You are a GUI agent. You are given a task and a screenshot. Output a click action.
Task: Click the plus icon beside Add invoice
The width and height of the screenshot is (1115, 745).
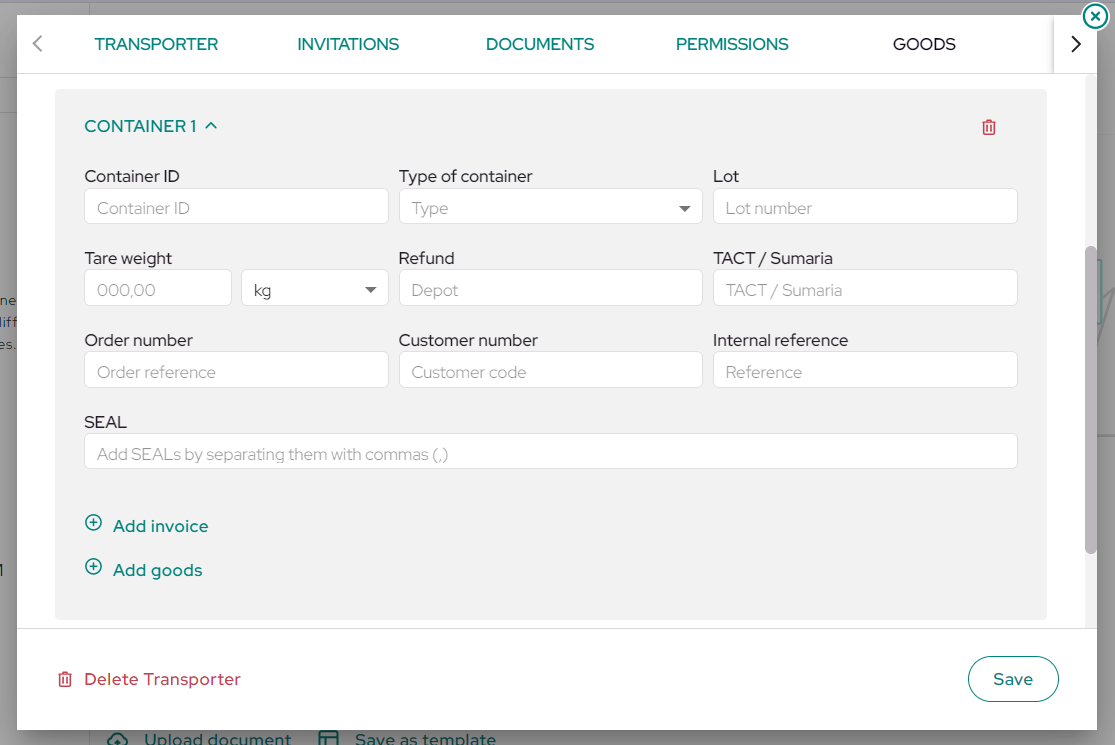[93, 523]
